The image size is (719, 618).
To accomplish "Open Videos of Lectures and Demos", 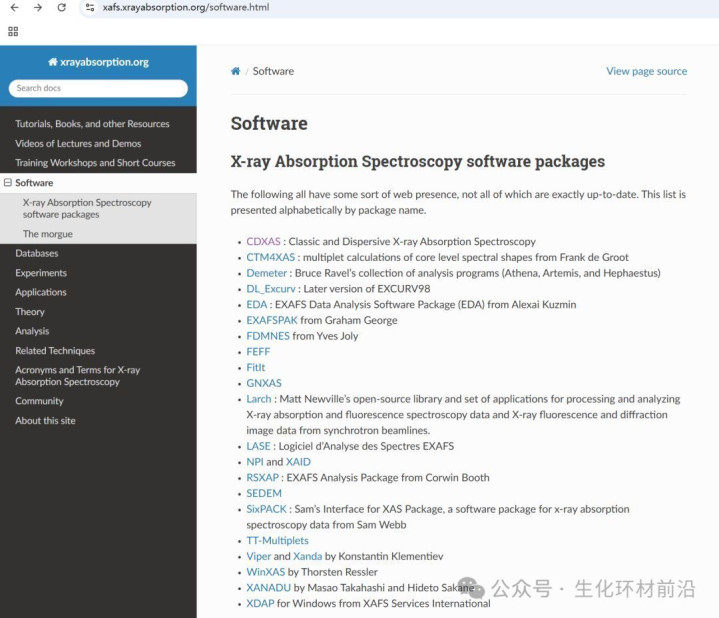I will tap(78, 143).
